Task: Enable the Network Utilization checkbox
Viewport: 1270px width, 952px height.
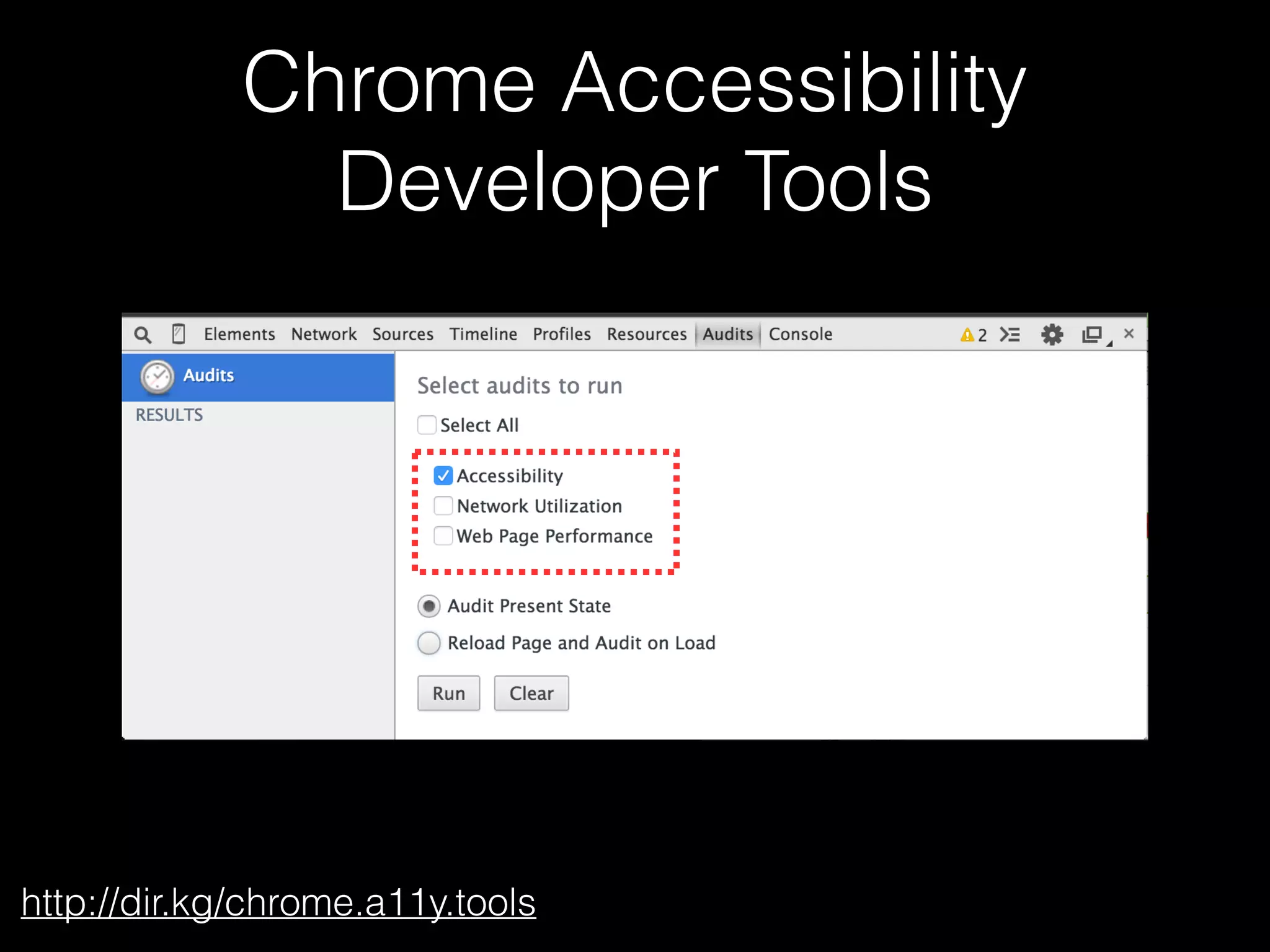Action: pos(443,506)
